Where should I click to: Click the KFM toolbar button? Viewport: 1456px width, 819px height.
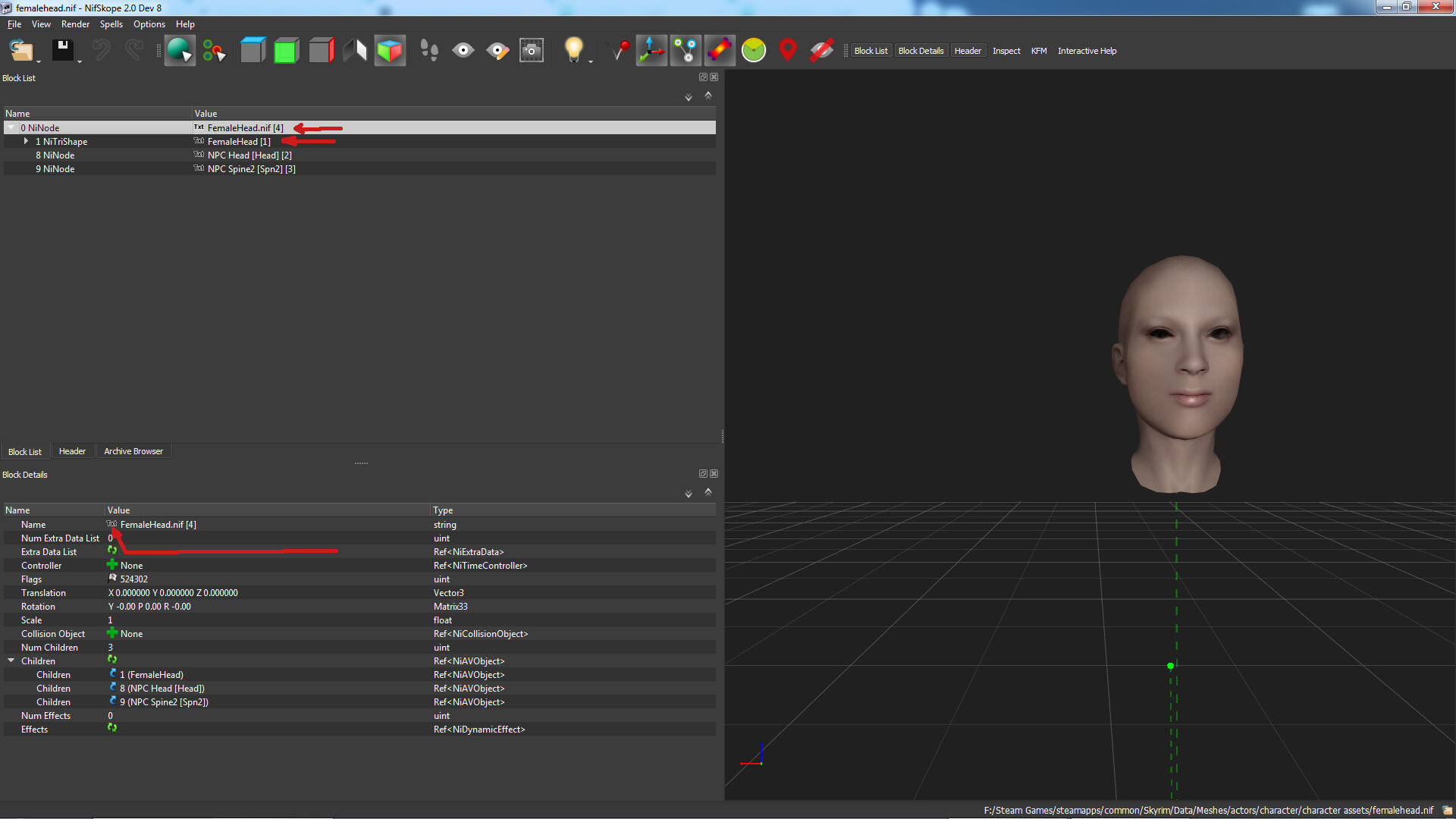pyautogui.click(x=1039, y=51)
